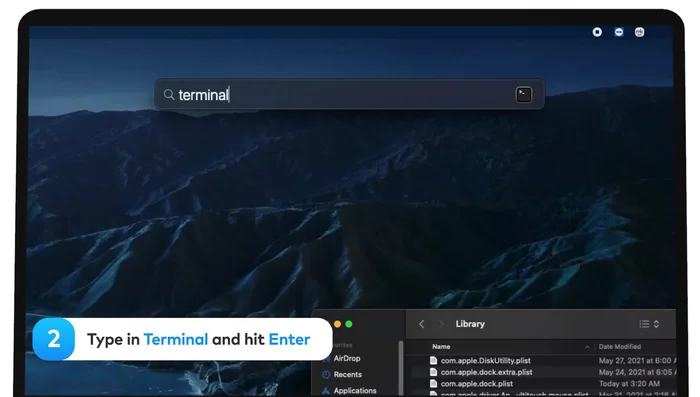Sort Finder files by Date Modified column
Image resolution: width=700 pixels, height=397 pixels.
tap(620, 347)
